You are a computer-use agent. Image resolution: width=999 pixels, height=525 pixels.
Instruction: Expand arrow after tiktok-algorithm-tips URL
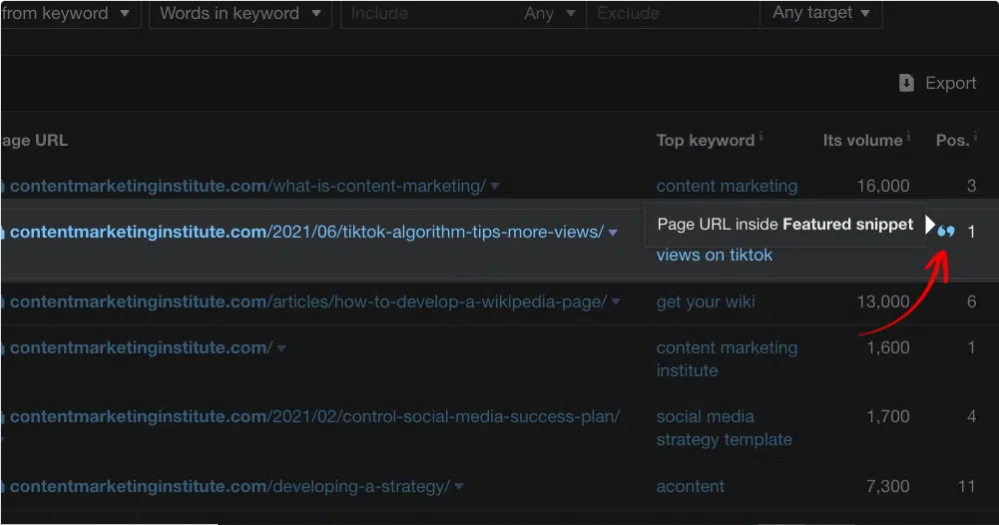[613, 233]
